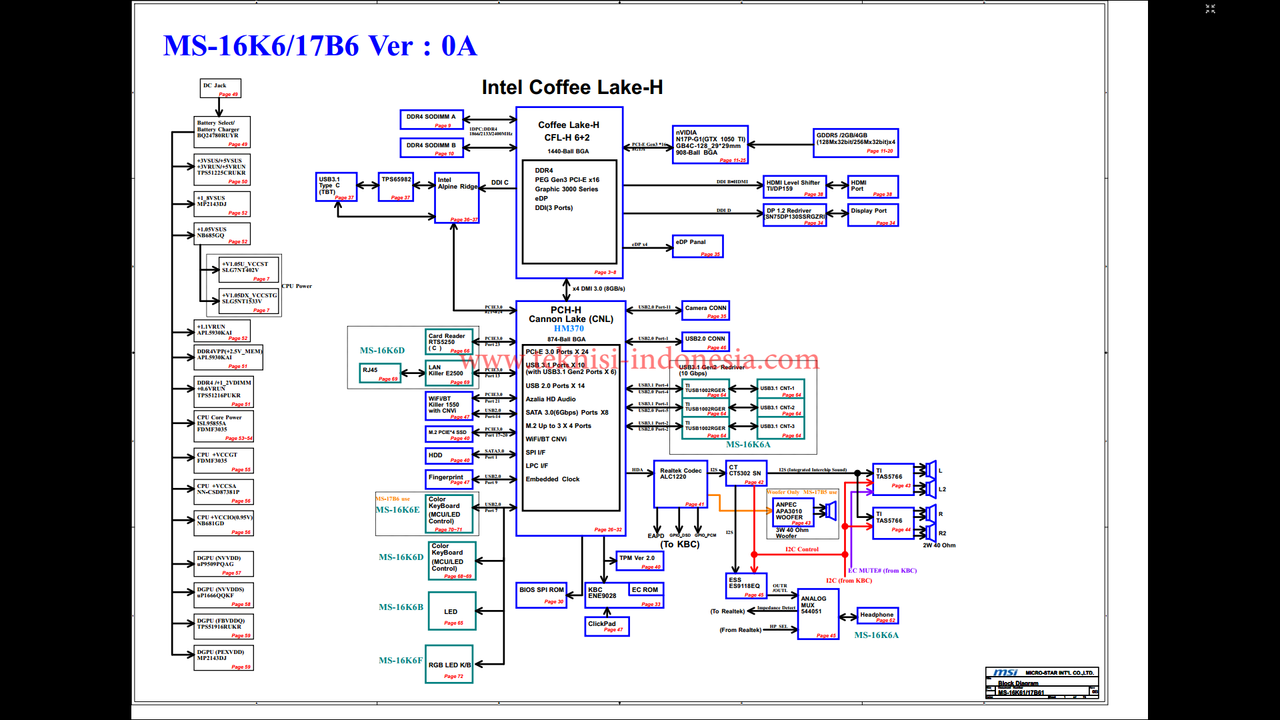The height and width of the screenshot is (720, 1280).
Task: Click the MS-16K6B LED block
Action: (451, 611)
